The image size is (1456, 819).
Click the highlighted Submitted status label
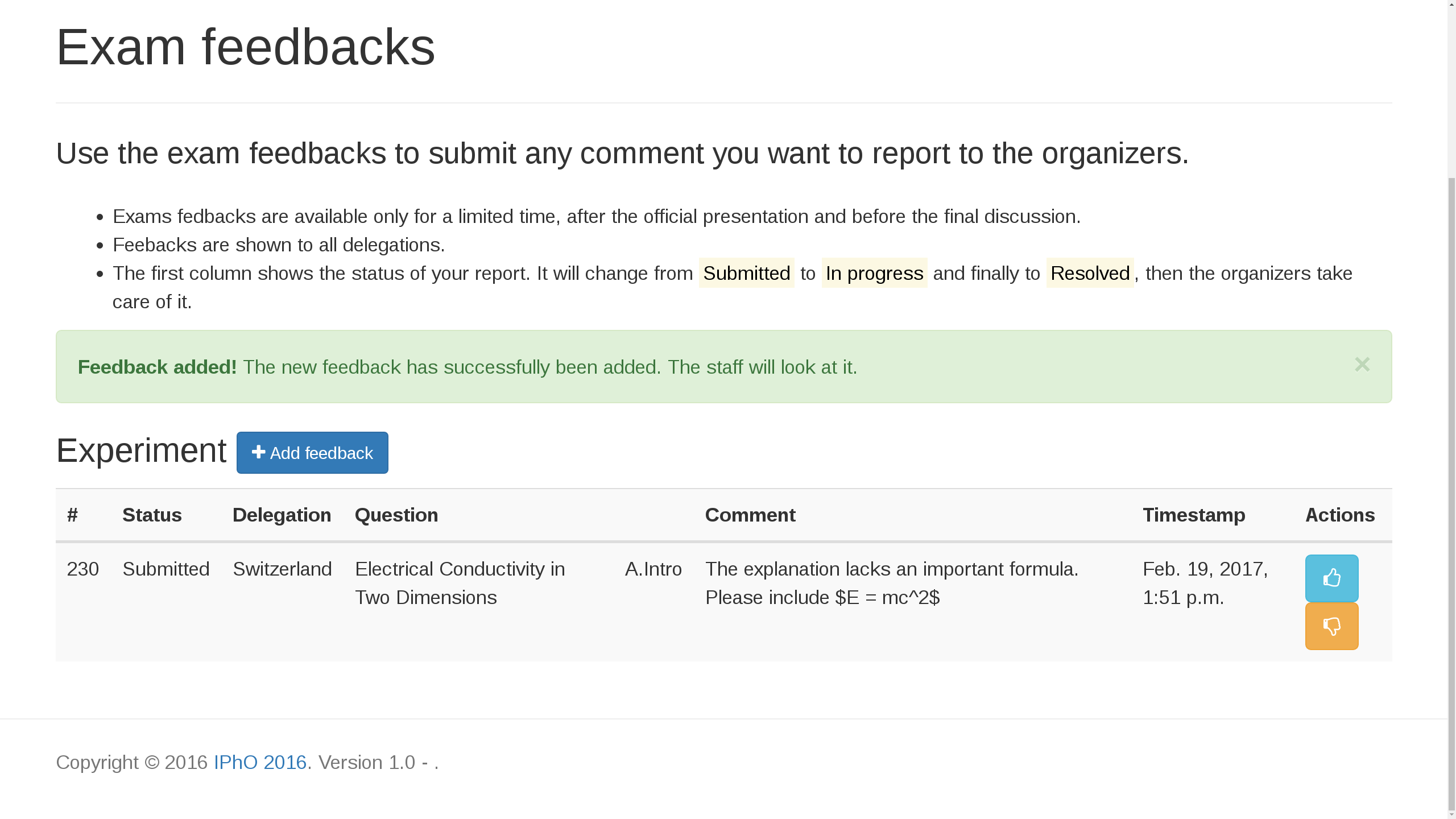746,273
